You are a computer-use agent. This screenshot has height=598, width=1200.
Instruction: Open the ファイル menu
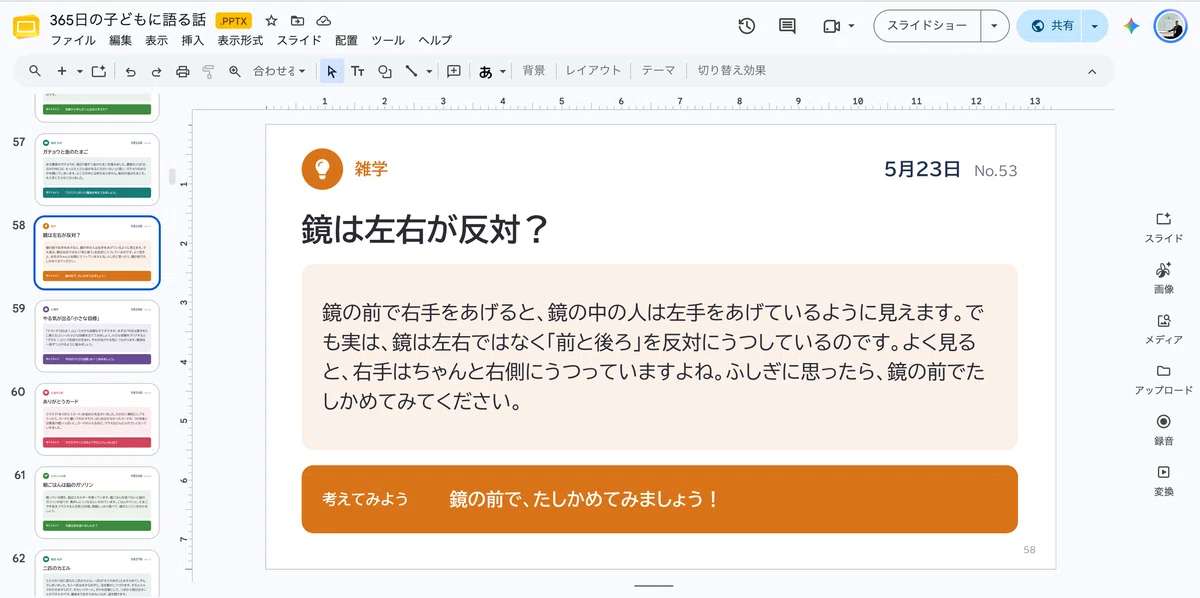click(x=73, y=41)
